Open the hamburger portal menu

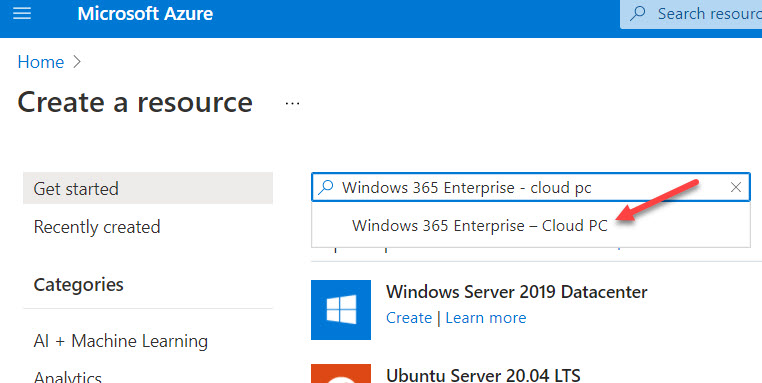tap(22, 13)
